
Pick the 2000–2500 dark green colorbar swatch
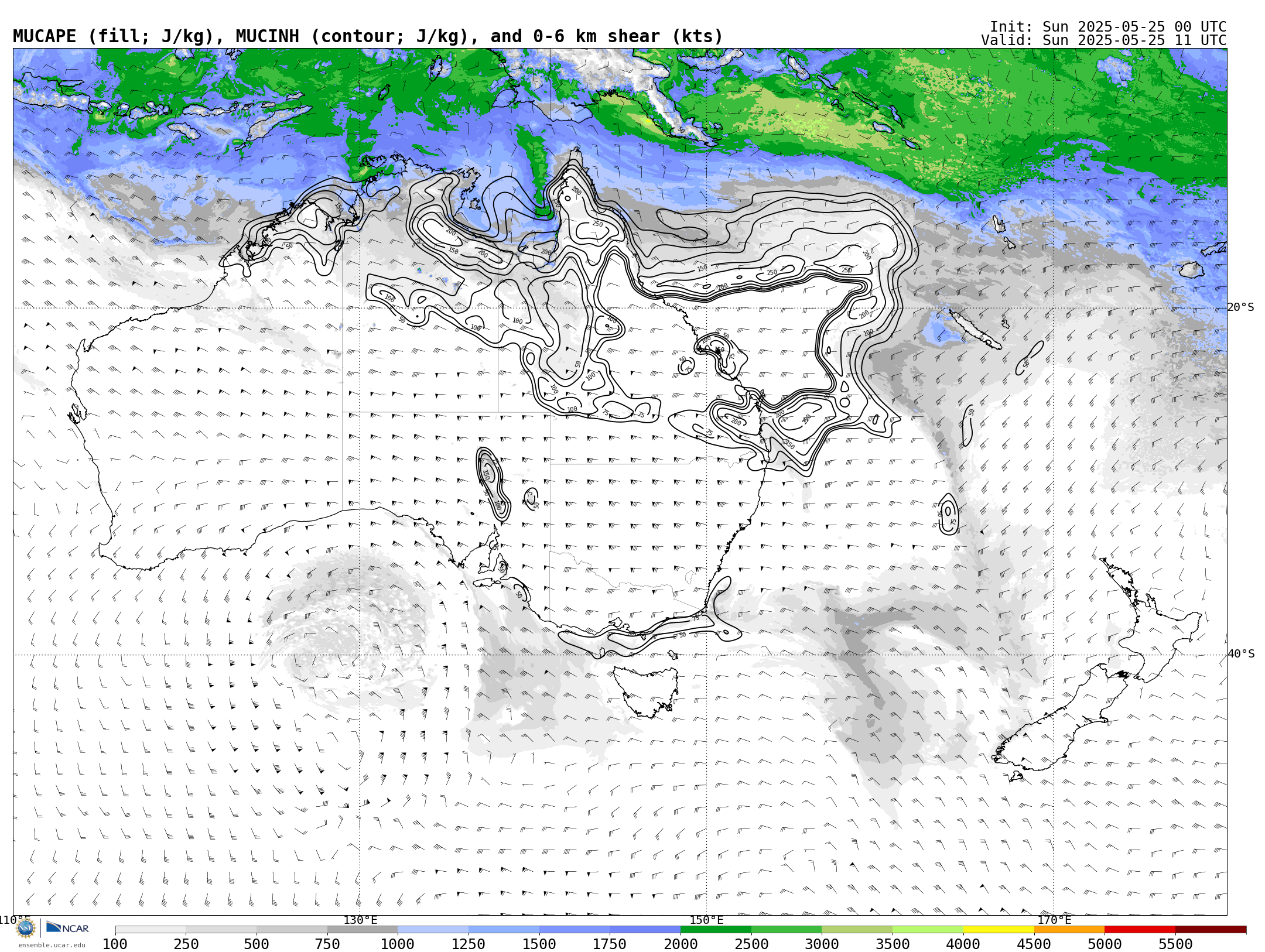716,930
